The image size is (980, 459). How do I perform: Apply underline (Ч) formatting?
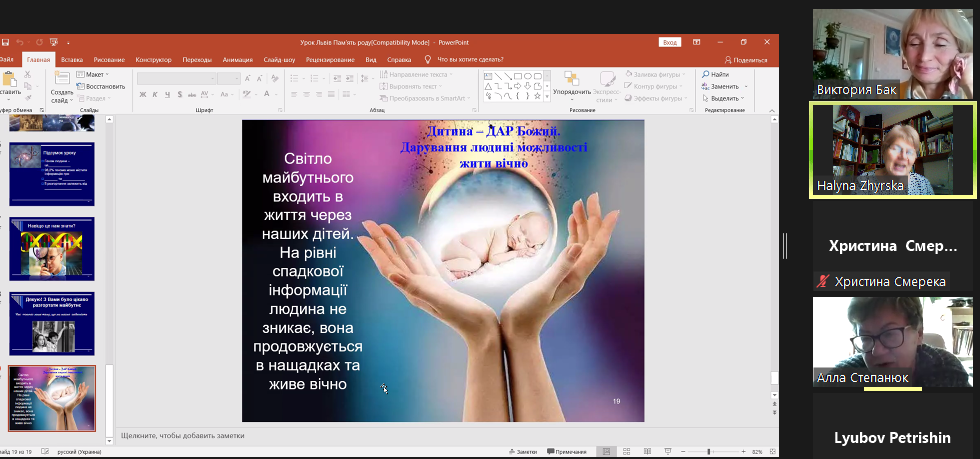(x=167, y=94)
